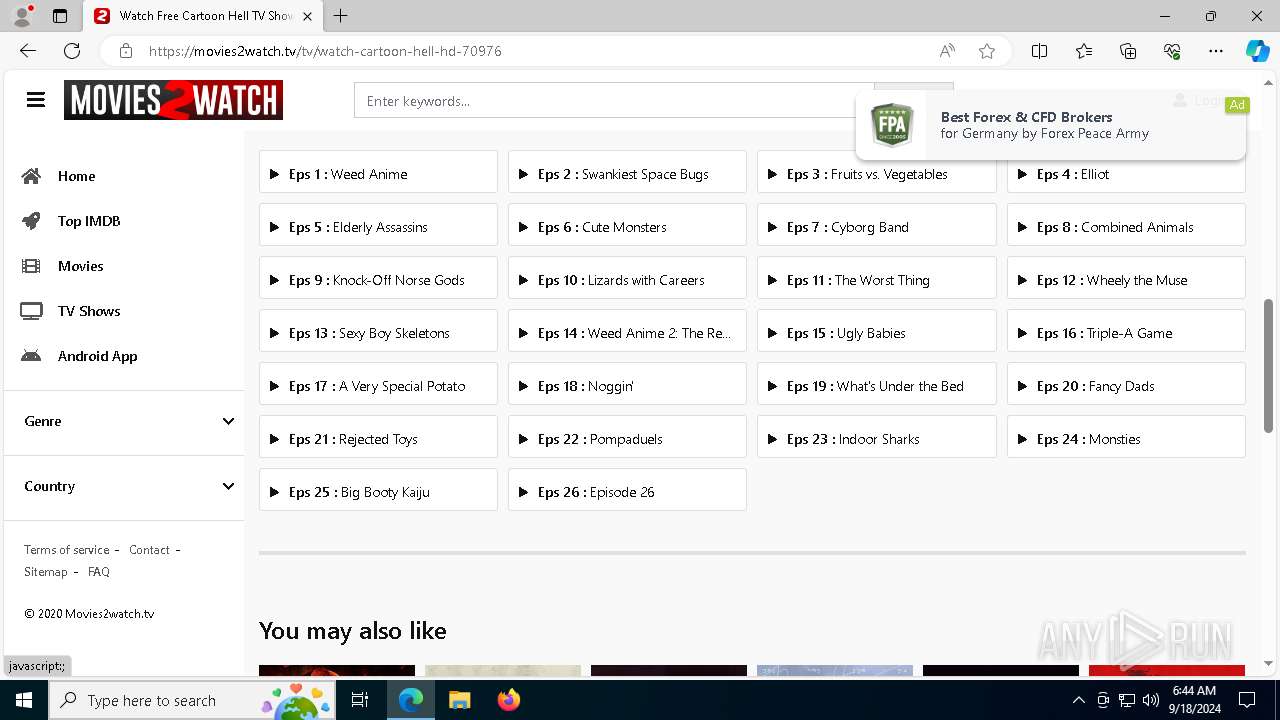Open the FAQ footer link

point(99,572)
